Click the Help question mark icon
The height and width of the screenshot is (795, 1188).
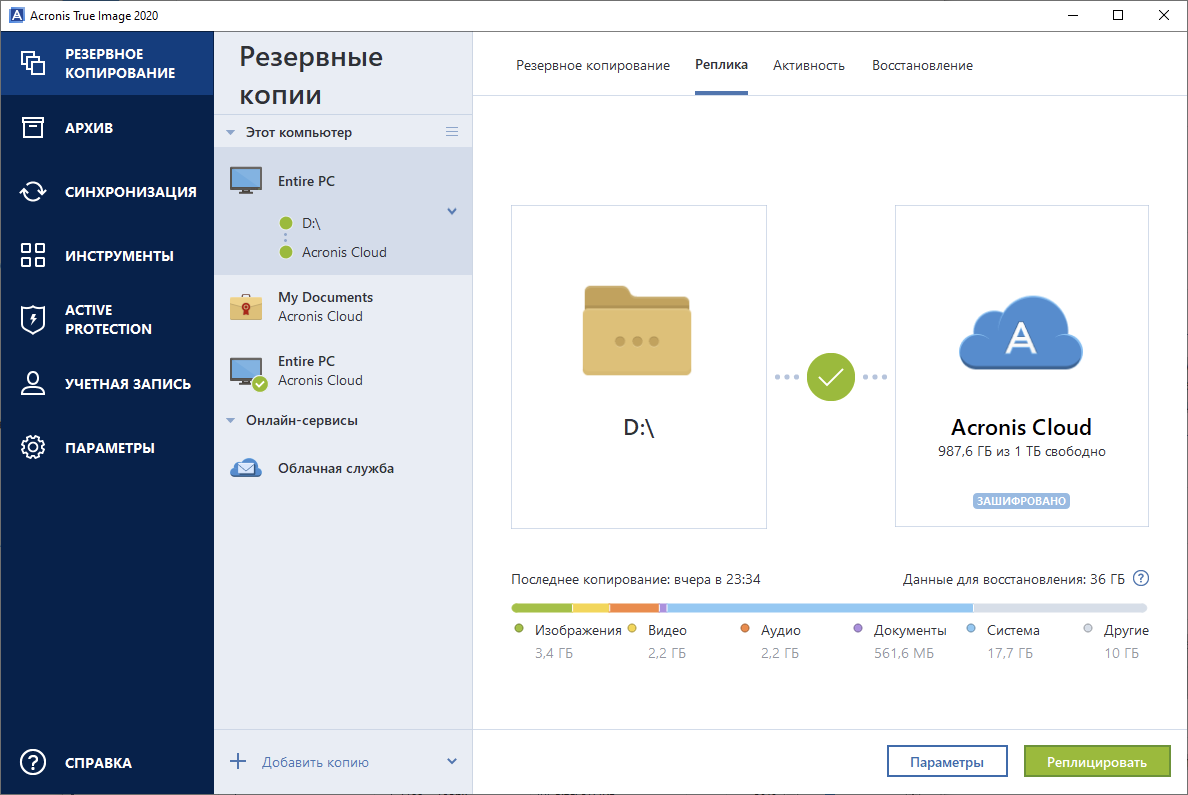(x=33, y=762)
